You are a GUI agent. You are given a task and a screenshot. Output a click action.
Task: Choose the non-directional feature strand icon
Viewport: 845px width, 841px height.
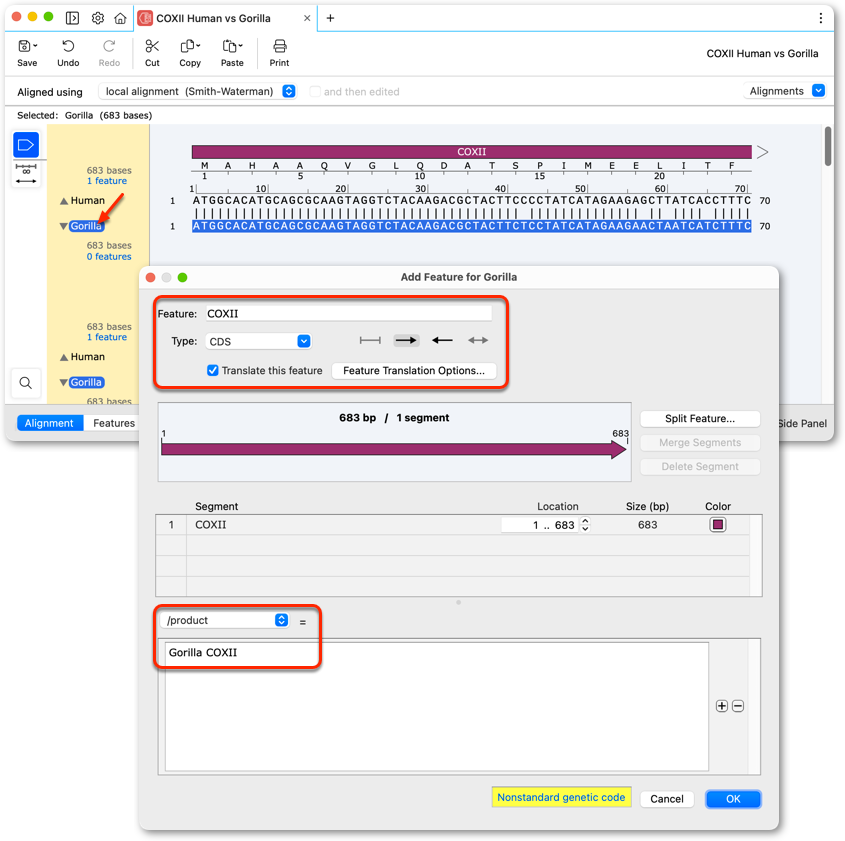370,340
